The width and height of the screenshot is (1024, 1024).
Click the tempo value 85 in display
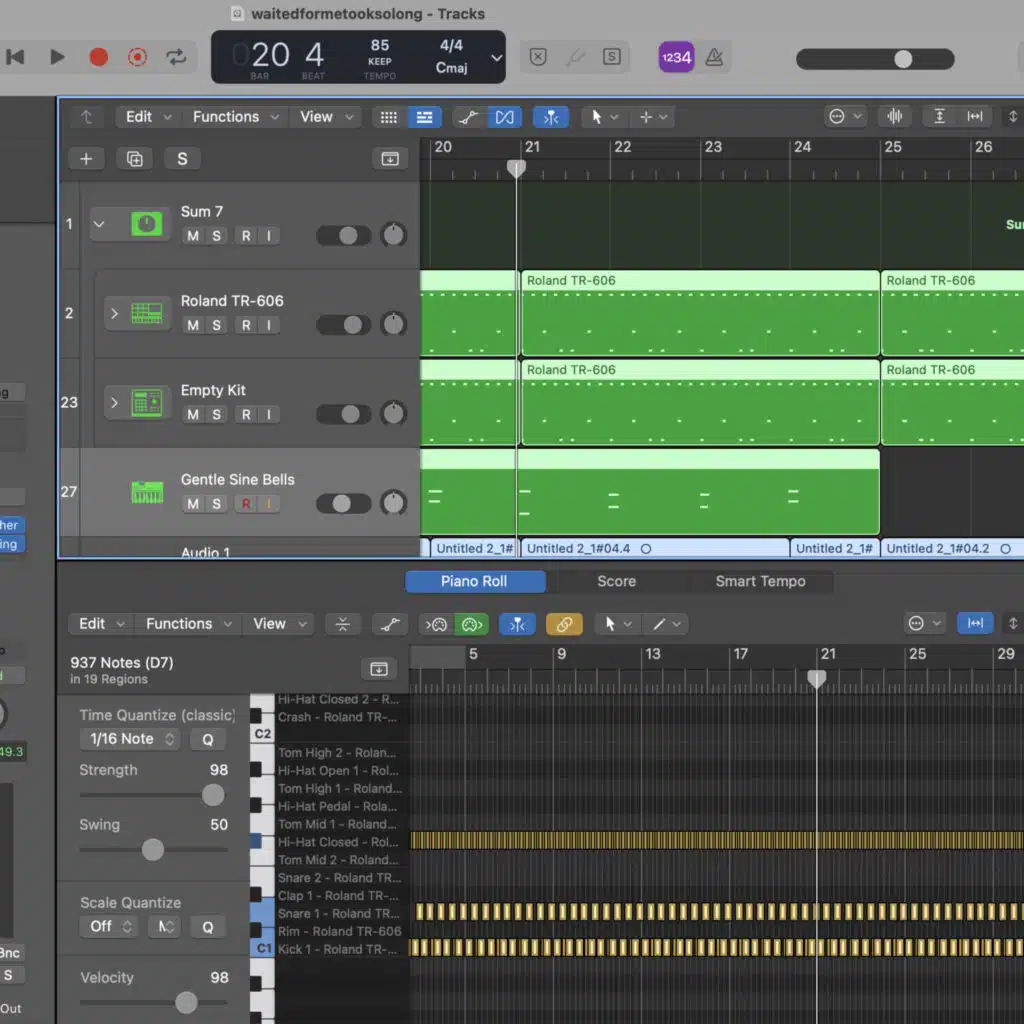tap(380, 46)
